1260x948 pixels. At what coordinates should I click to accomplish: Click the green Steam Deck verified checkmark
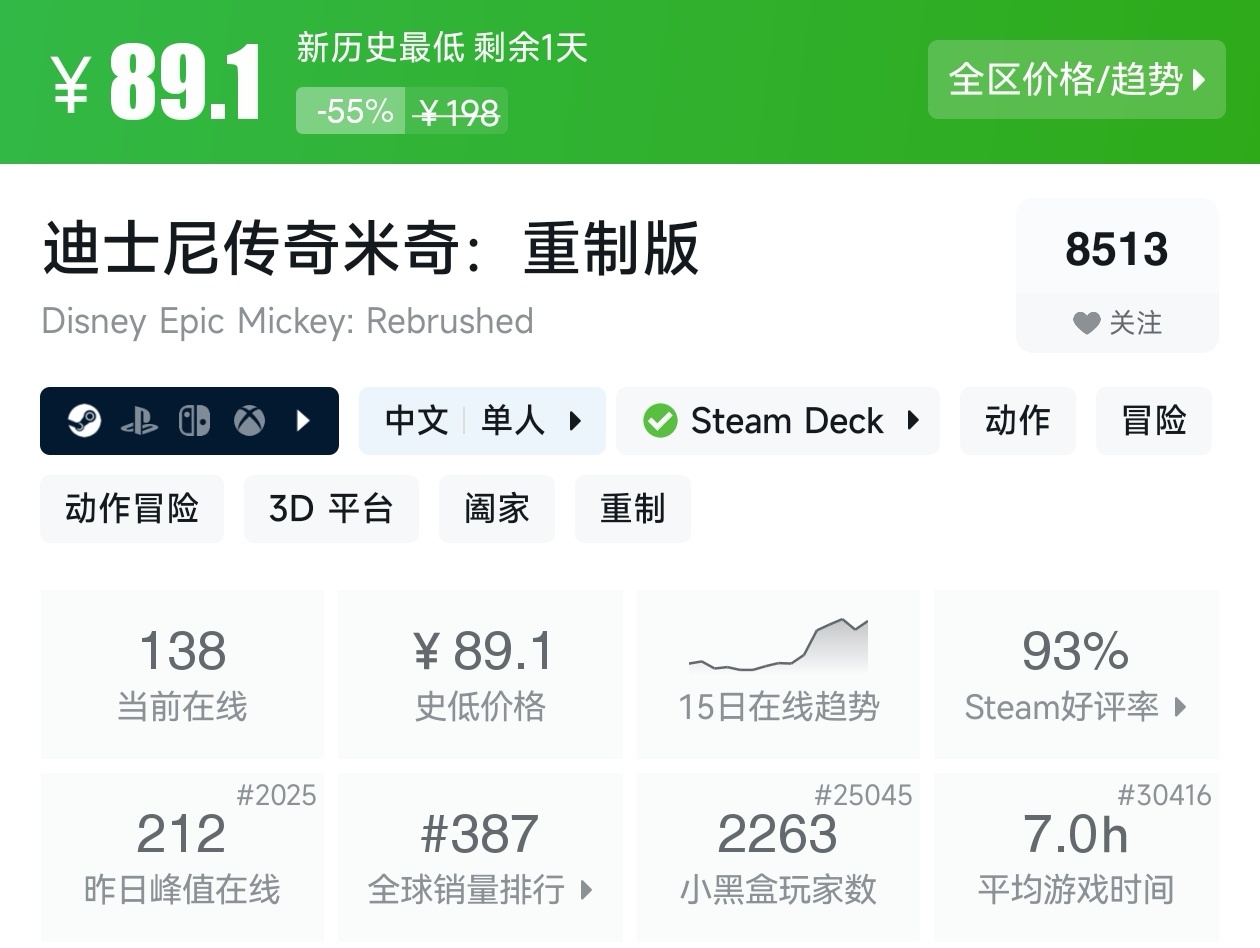coord(660,421)
